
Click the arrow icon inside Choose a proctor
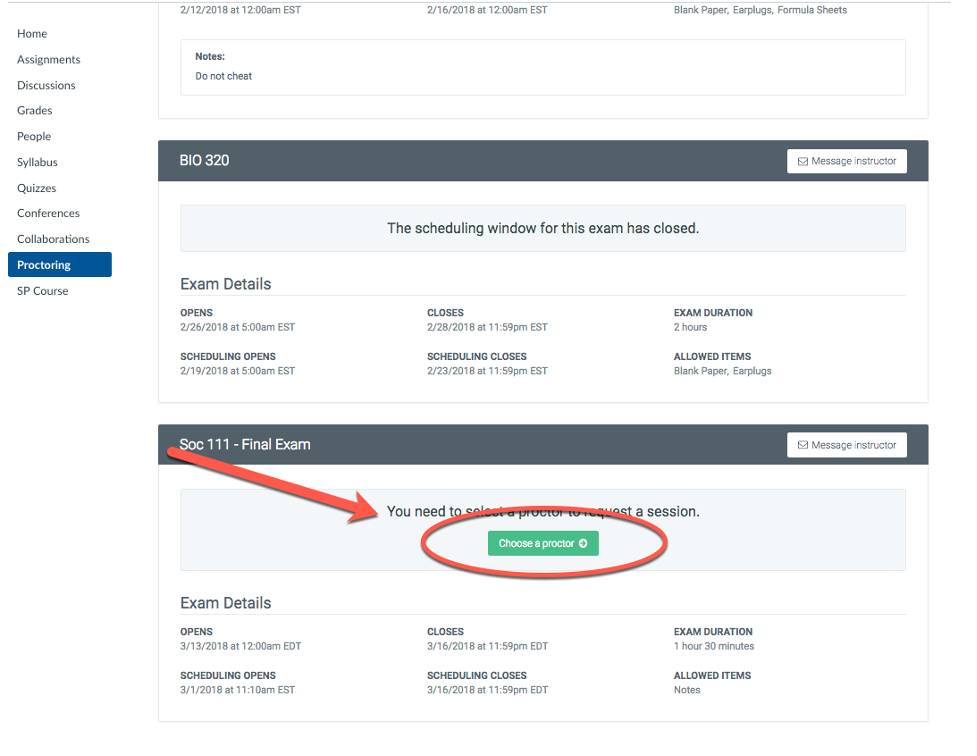pos(583,543)
